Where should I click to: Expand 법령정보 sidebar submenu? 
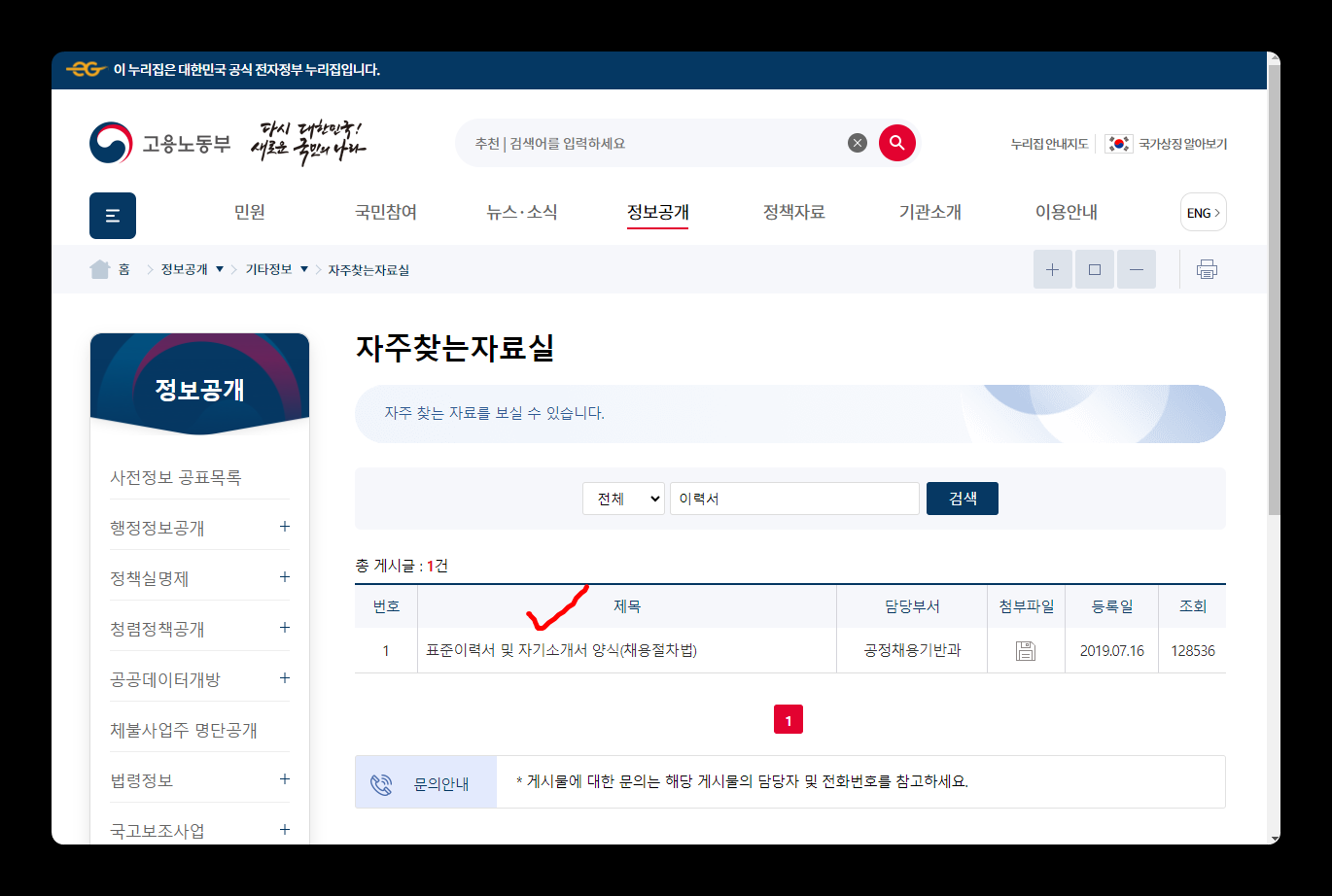click(285, 779)
